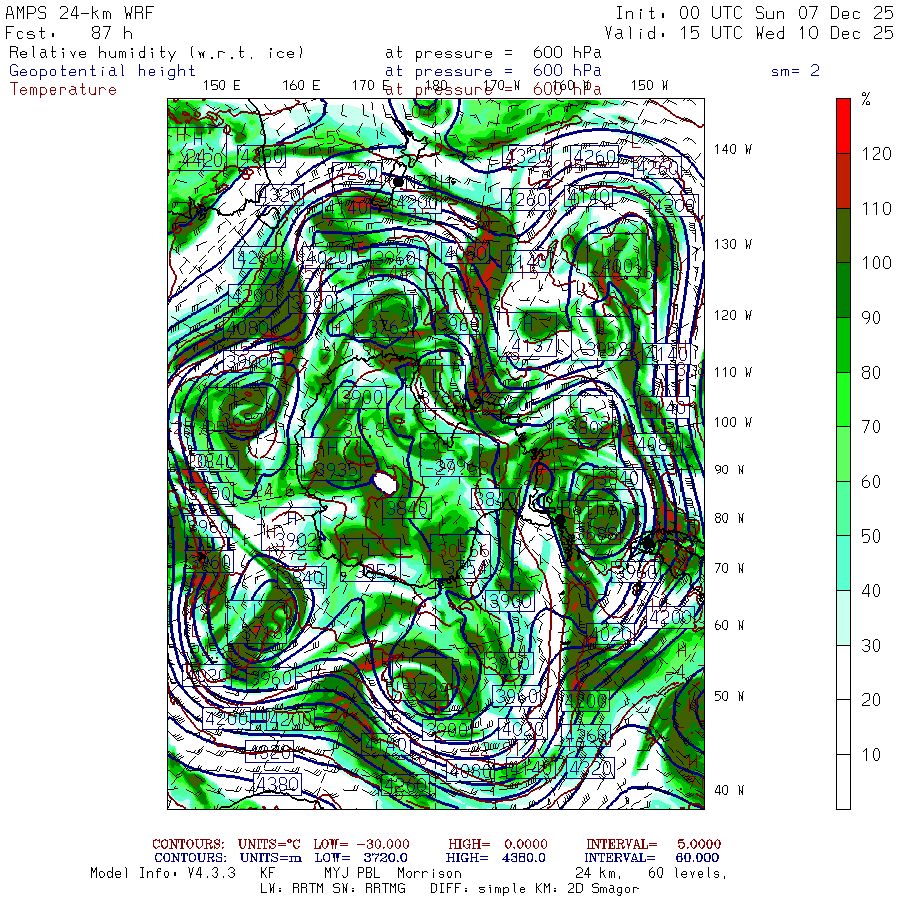Click the white 10–20 segment of the color bar
This screenshot has height=900, width=900.
843,727
